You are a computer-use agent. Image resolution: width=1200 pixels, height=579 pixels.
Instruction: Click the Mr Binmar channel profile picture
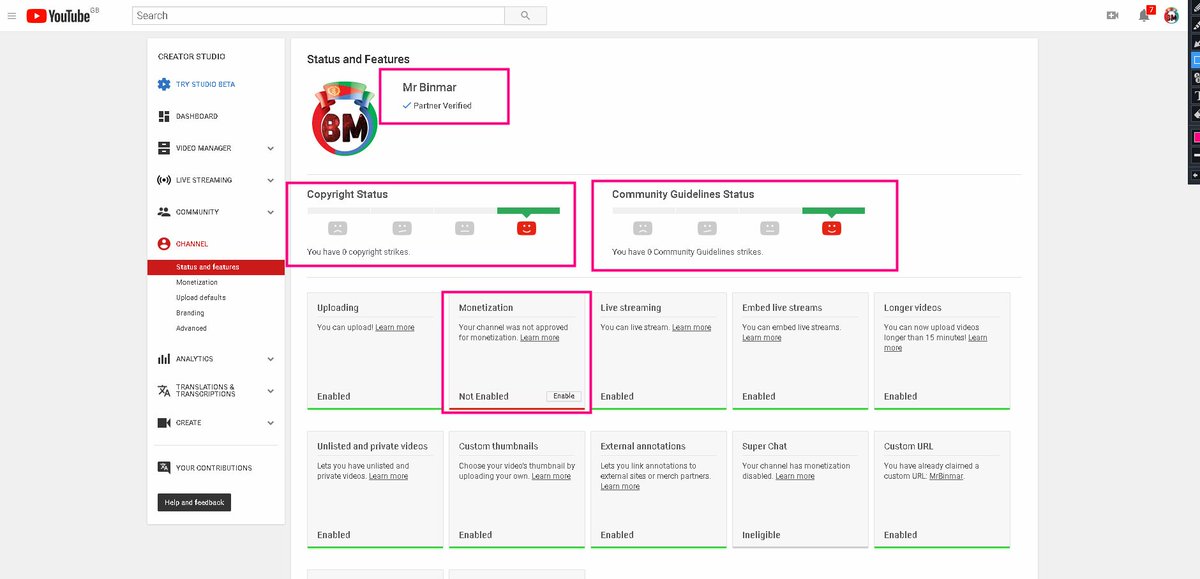click(x=343, y=120)
